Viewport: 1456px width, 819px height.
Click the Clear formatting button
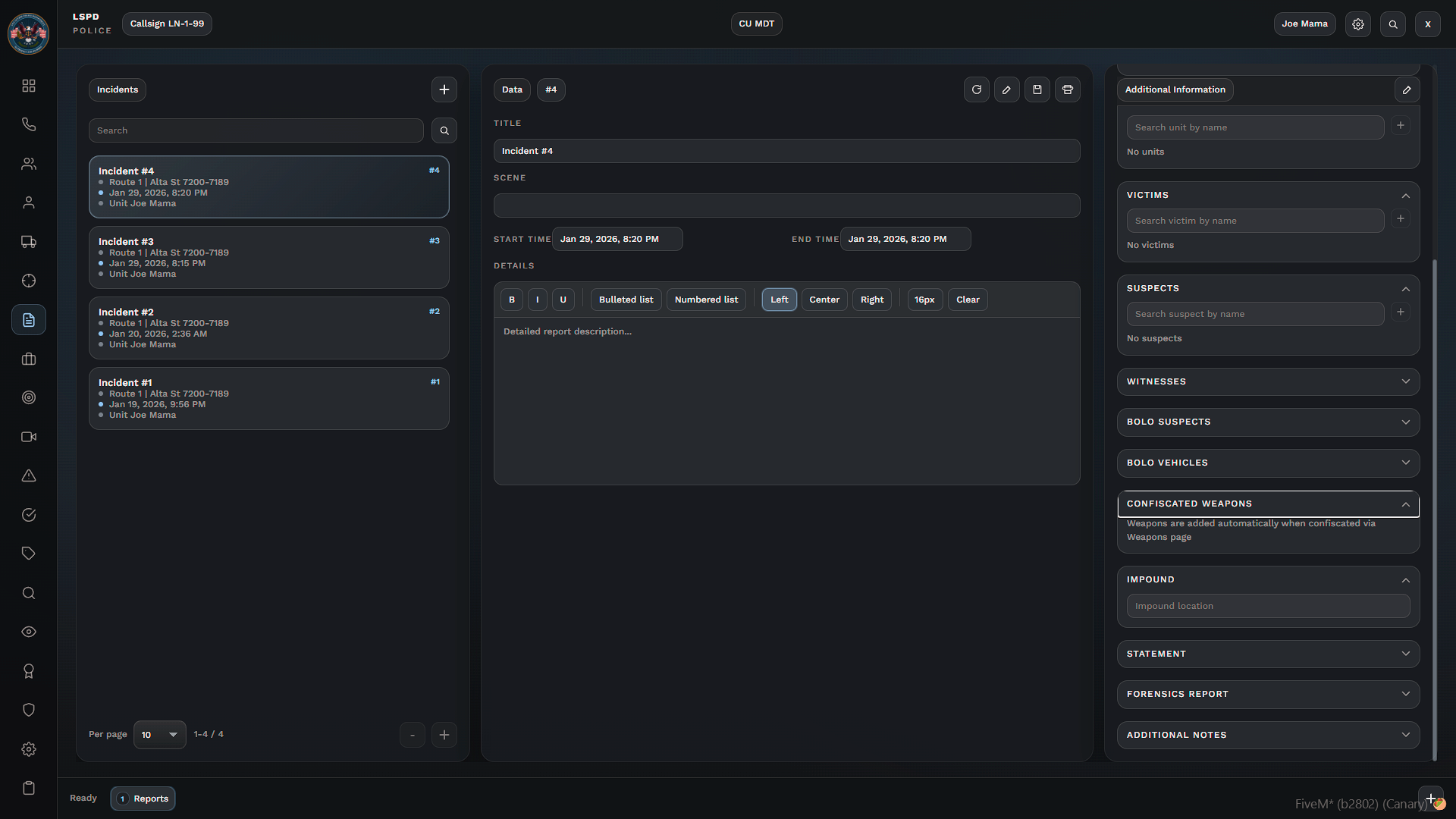point(968,300)
